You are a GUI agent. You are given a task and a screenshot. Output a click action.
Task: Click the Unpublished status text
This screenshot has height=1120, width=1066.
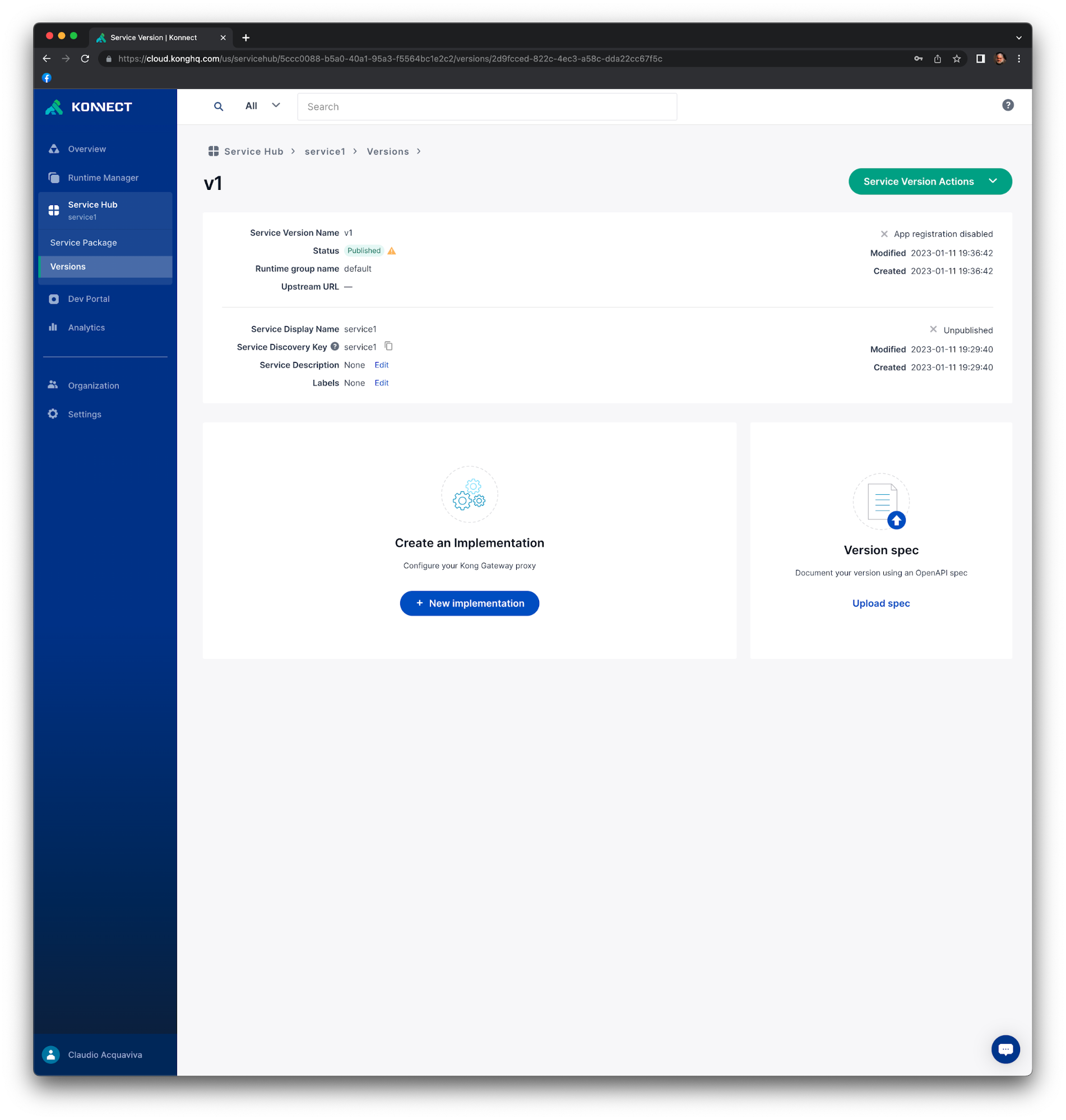968,330
